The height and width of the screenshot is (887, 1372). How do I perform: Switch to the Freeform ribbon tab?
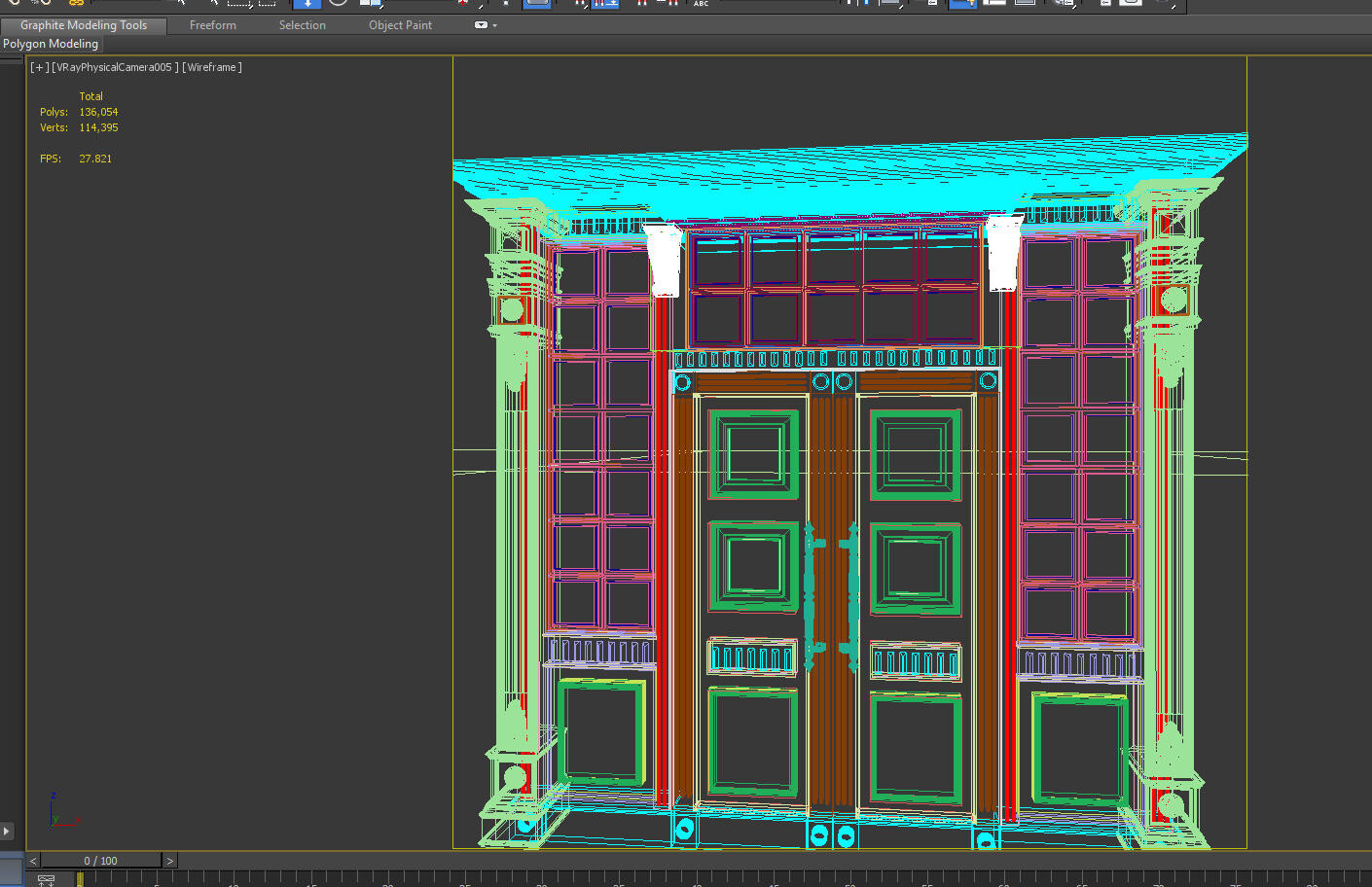point(213,24)
